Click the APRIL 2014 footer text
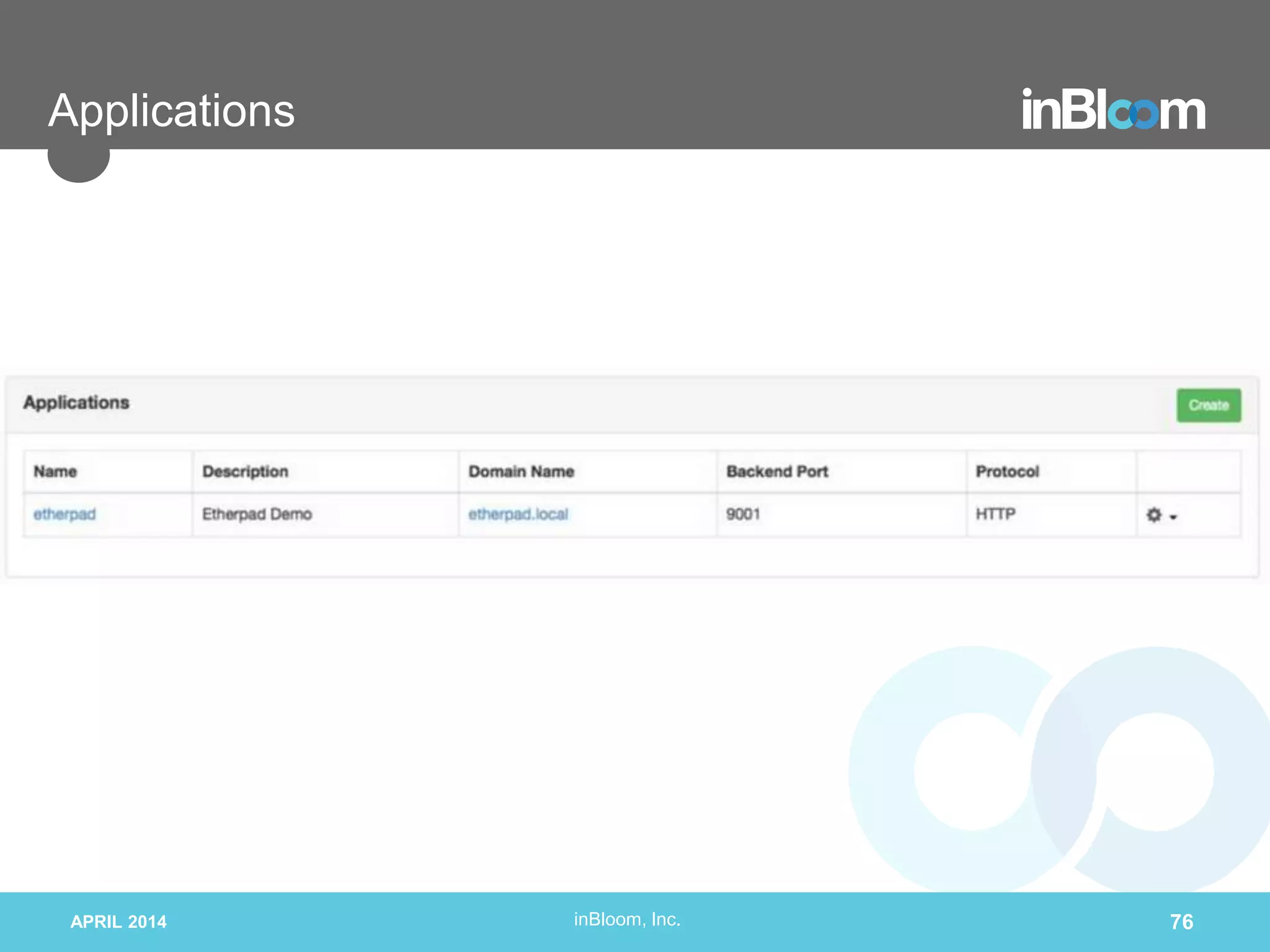Viewport: 1270px width, 952px height. (x=118, y=922)
